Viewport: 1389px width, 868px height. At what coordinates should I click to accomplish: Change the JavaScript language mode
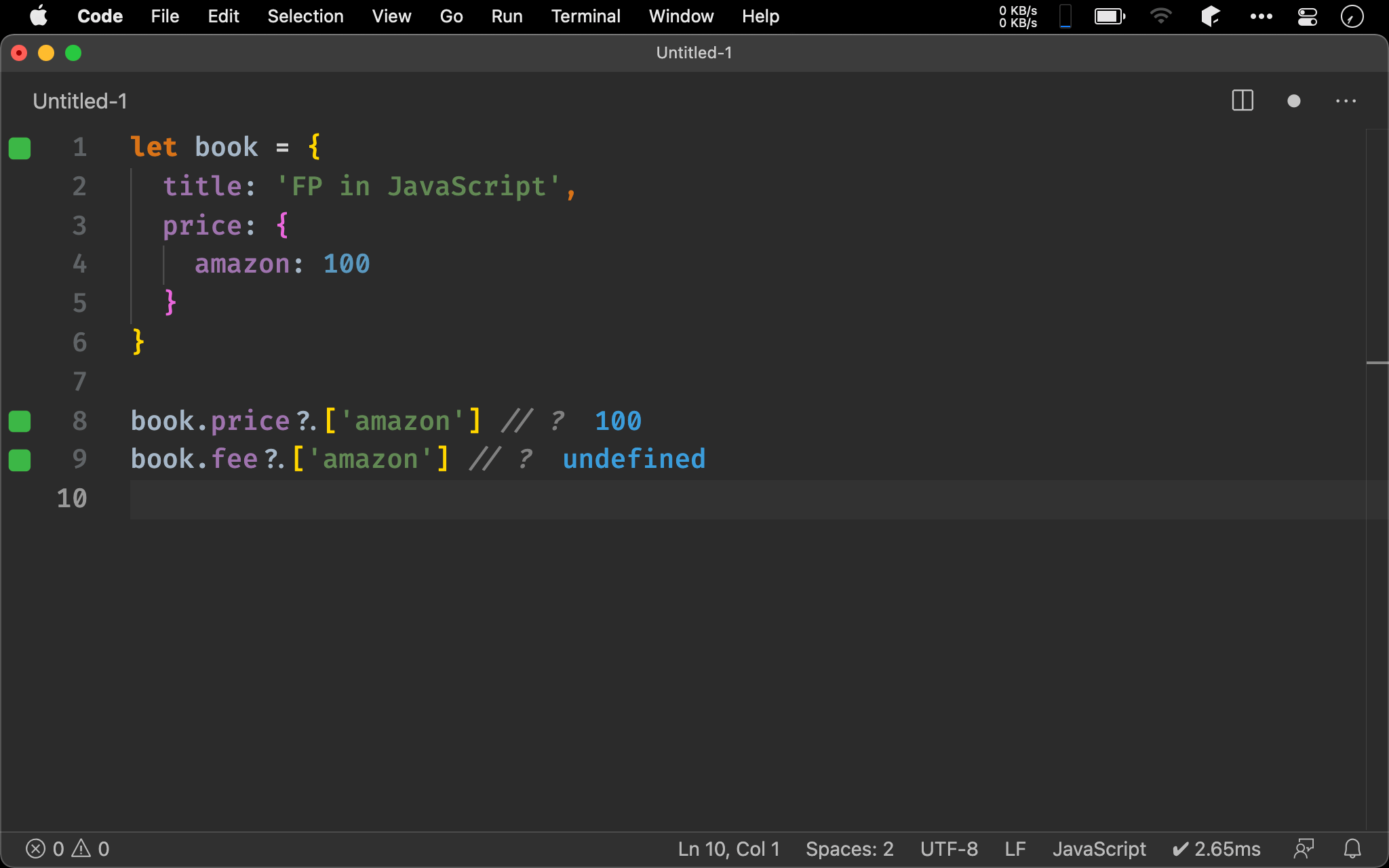coord(1099,848)
